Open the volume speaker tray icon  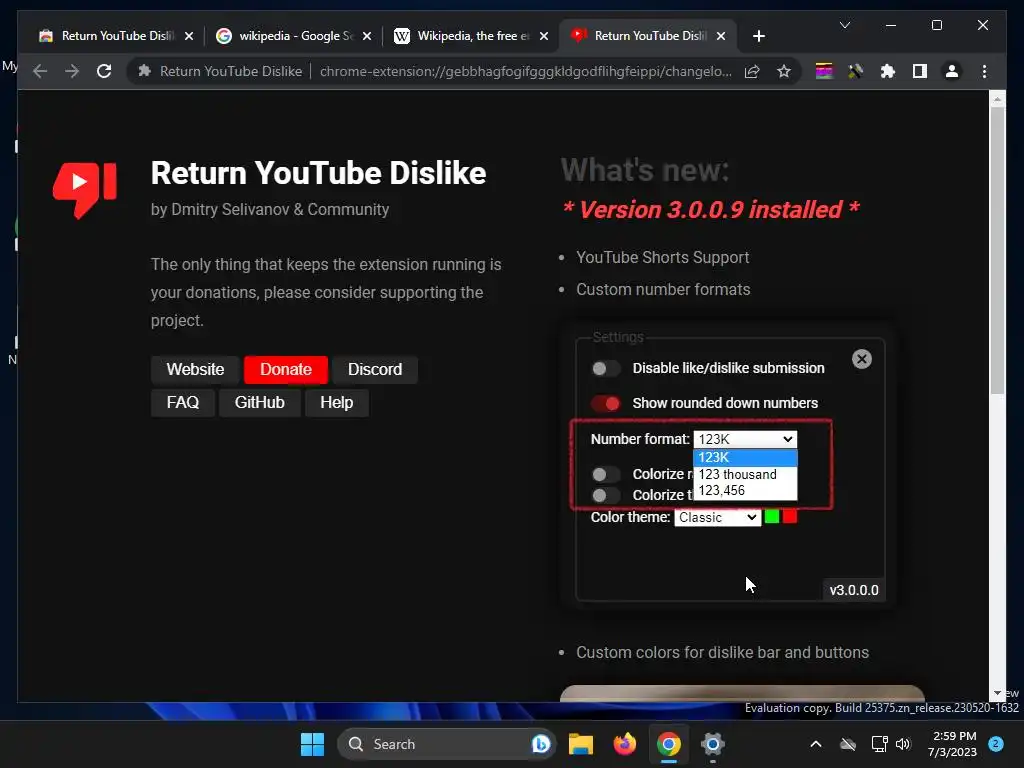click(x=903, y=744)
